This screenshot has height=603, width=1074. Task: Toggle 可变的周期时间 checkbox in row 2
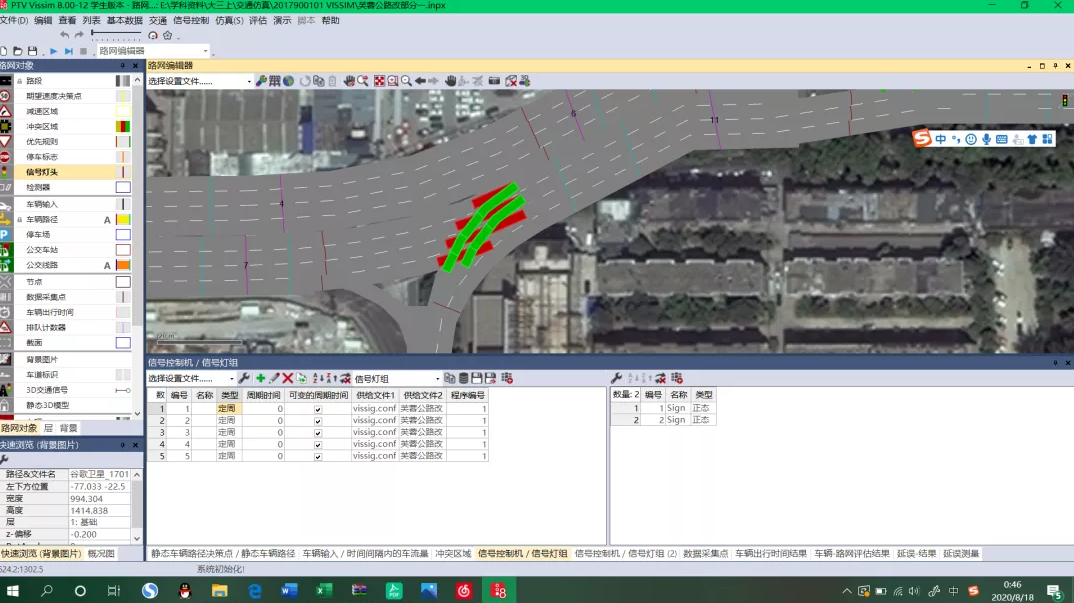[318, 421]
